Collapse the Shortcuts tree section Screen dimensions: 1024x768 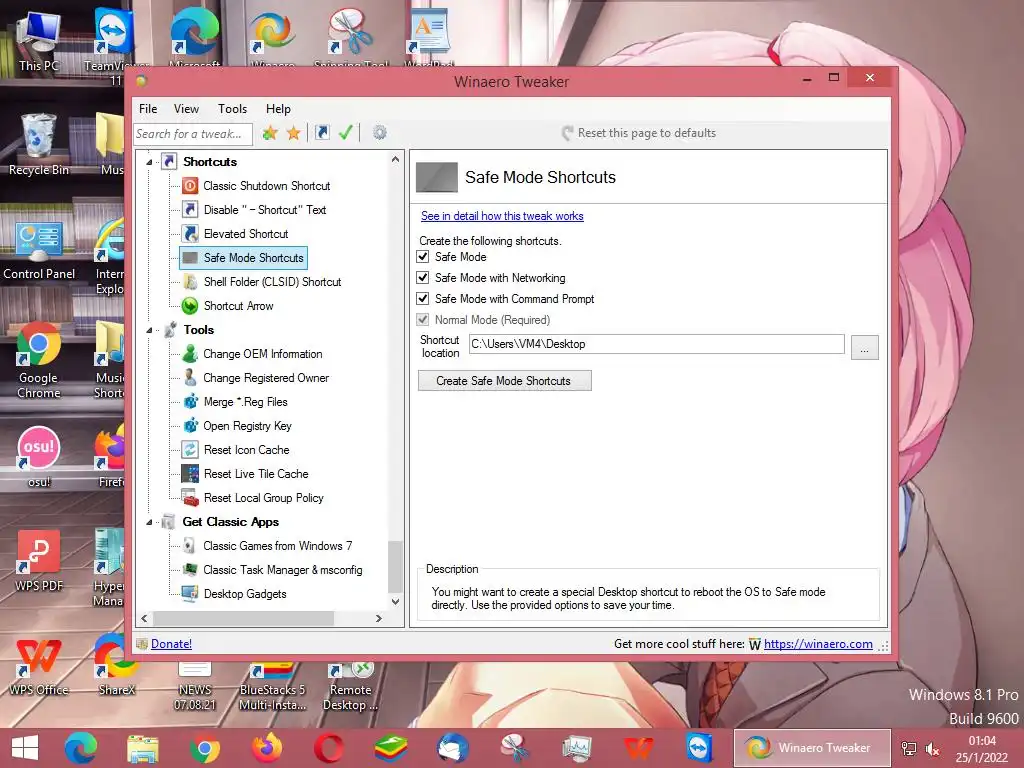[149, 162]
